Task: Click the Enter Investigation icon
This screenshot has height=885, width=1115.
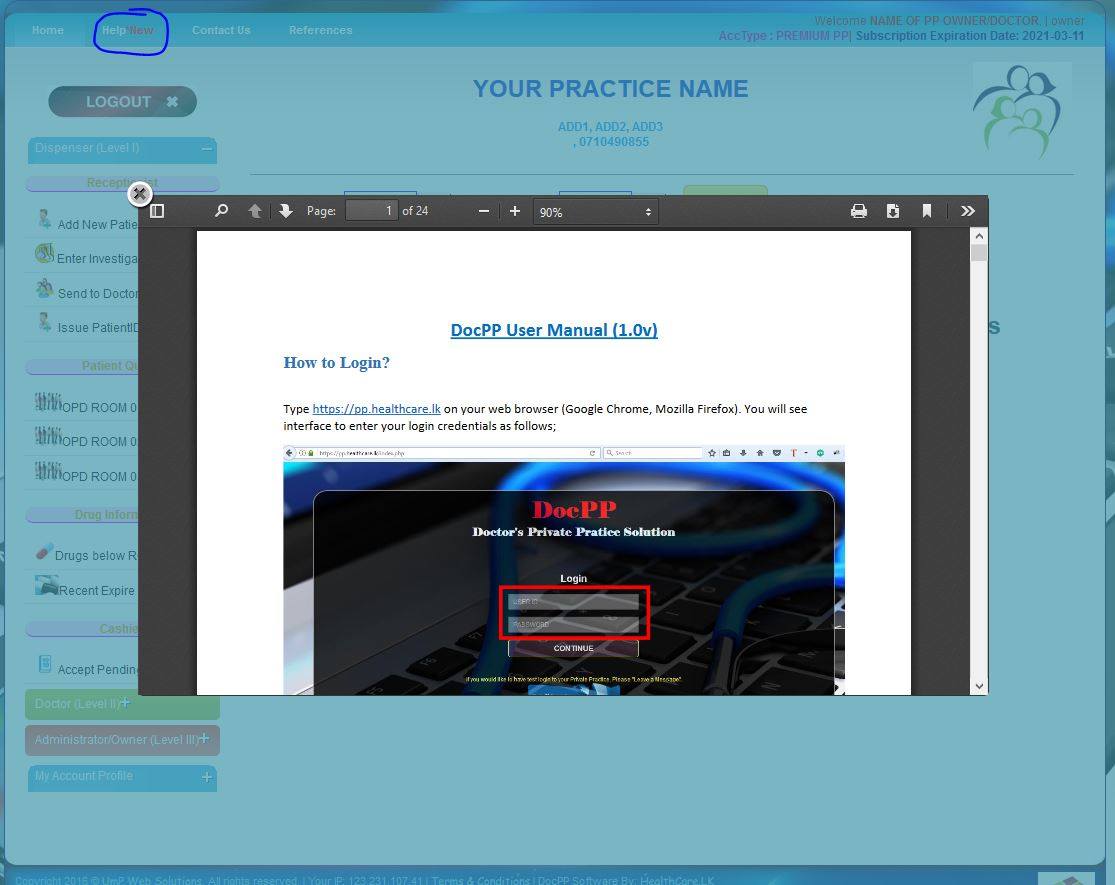Action: point(44,253)
